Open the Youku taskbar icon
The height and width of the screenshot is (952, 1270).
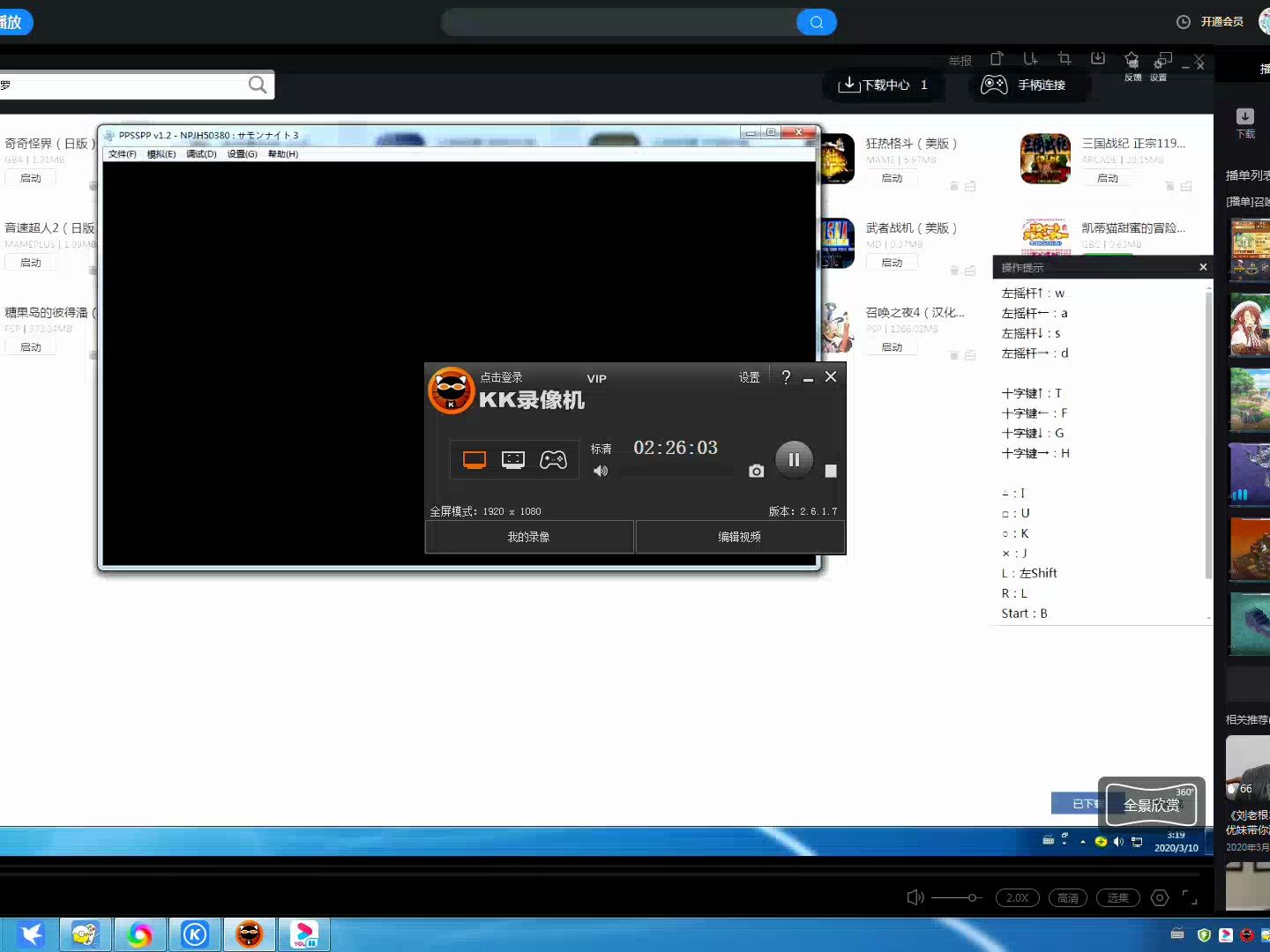tap(305, 934)
